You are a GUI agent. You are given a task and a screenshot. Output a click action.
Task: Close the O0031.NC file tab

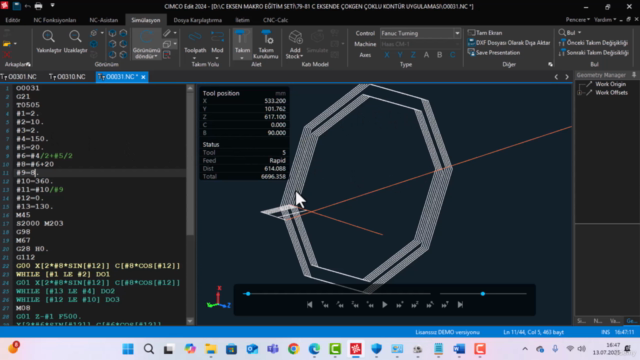143,77
